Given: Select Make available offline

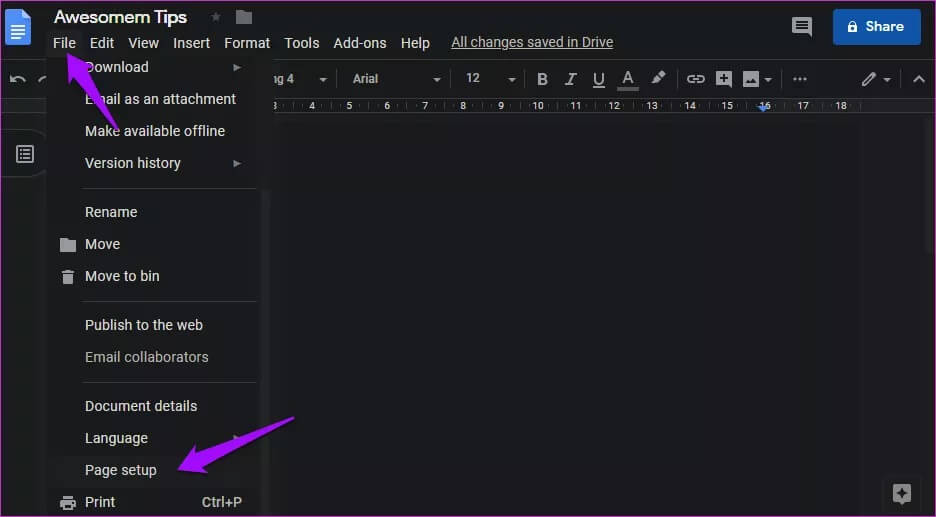Looking at the screenshot, I should pyautogui.click(x=155, y=131).
